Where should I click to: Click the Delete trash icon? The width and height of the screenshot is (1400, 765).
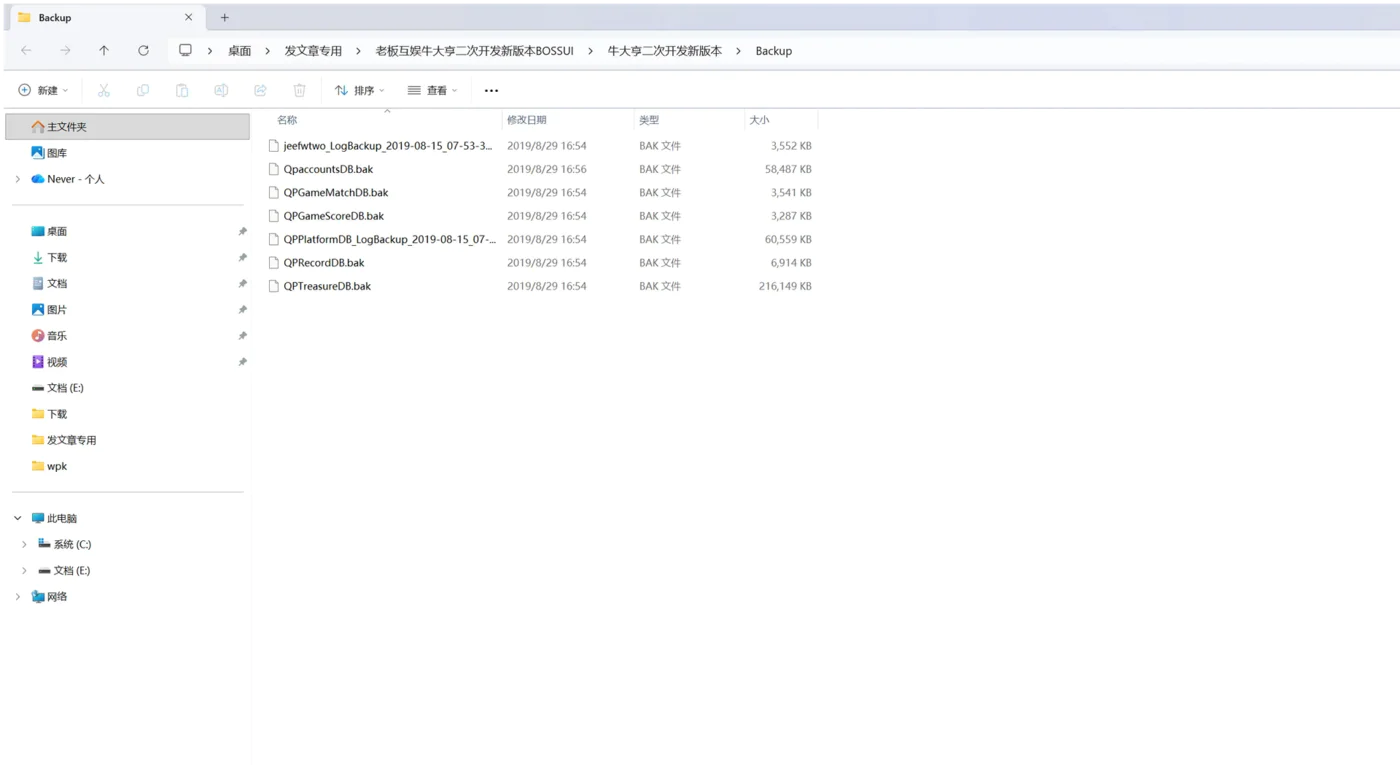299,90
